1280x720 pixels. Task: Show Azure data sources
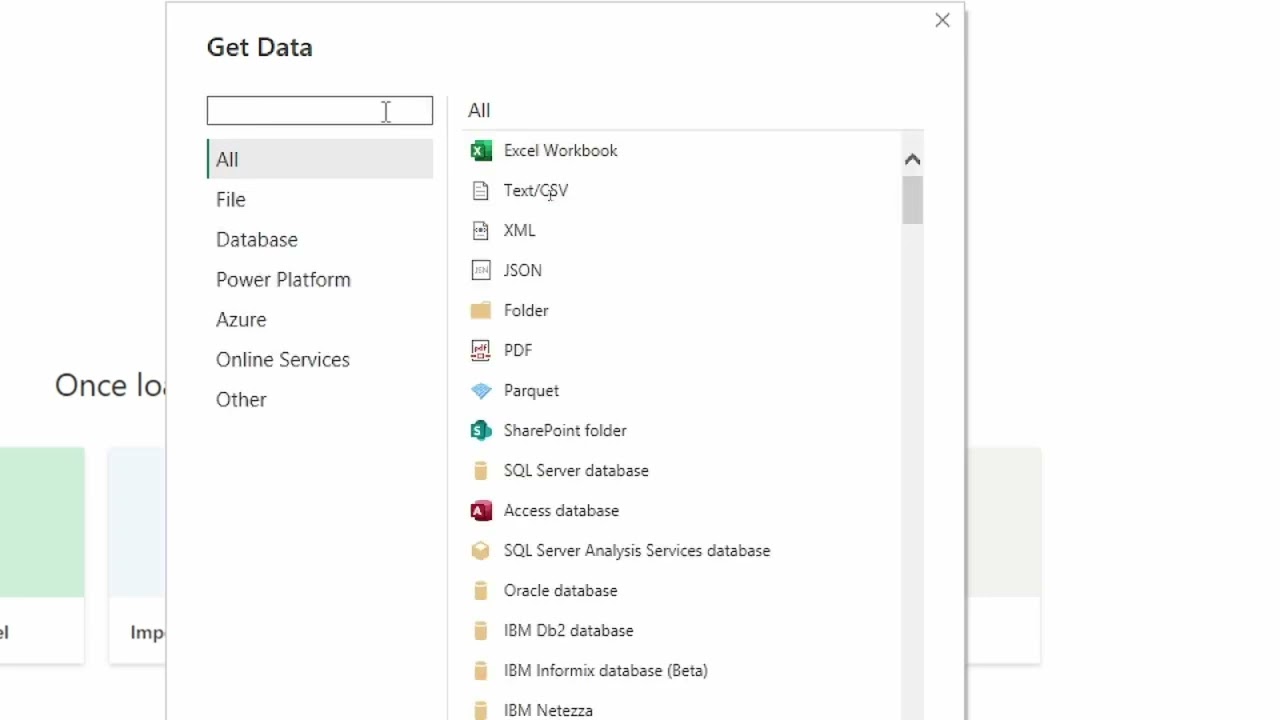(320, 319)
